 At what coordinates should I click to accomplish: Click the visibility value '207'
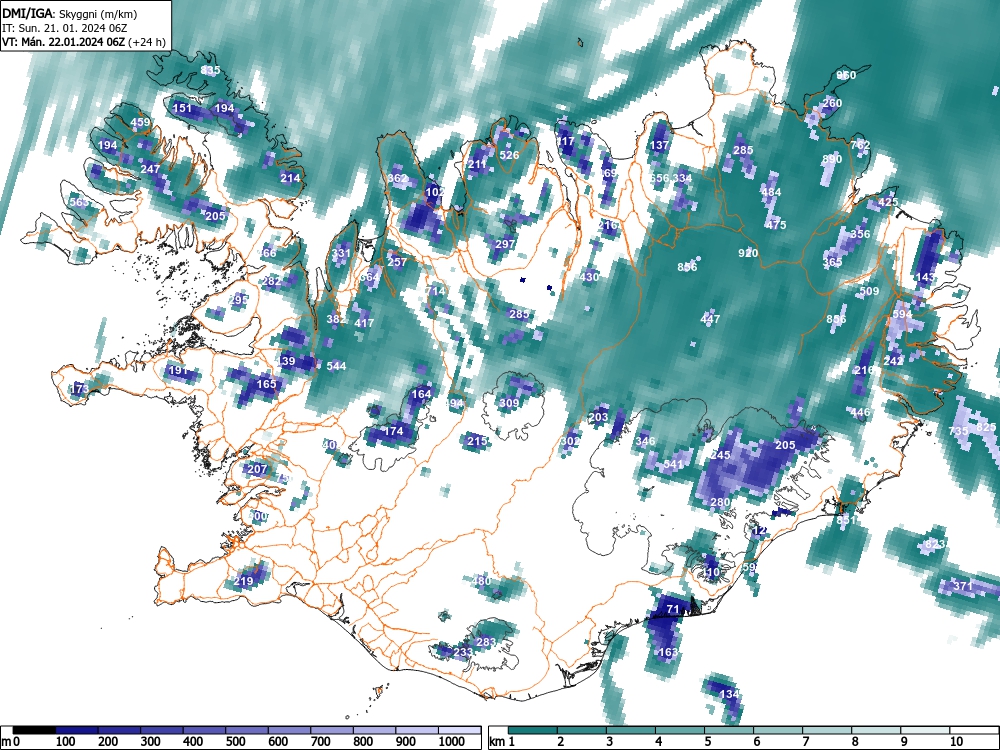(257, 469)
